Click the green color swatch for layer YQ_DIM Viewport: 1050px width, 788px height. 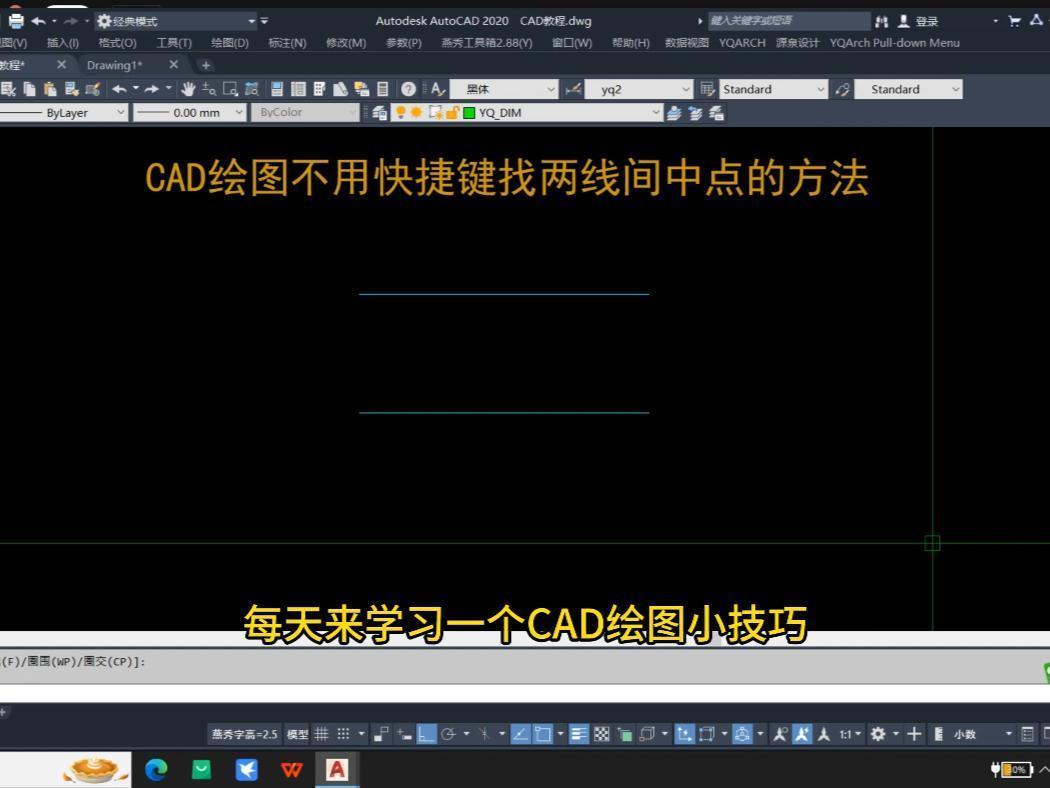[468, 112]
